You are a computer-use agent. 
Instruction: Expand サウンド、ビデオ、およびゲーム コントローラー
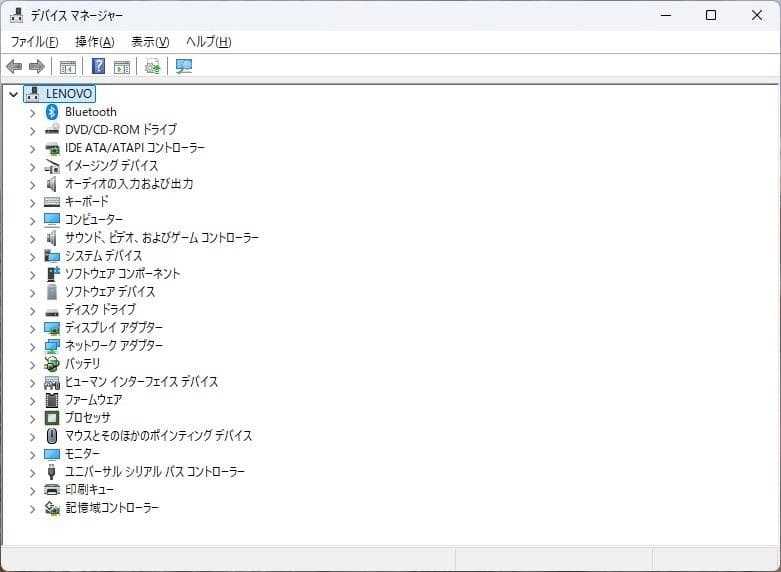(x=32, y=239)
